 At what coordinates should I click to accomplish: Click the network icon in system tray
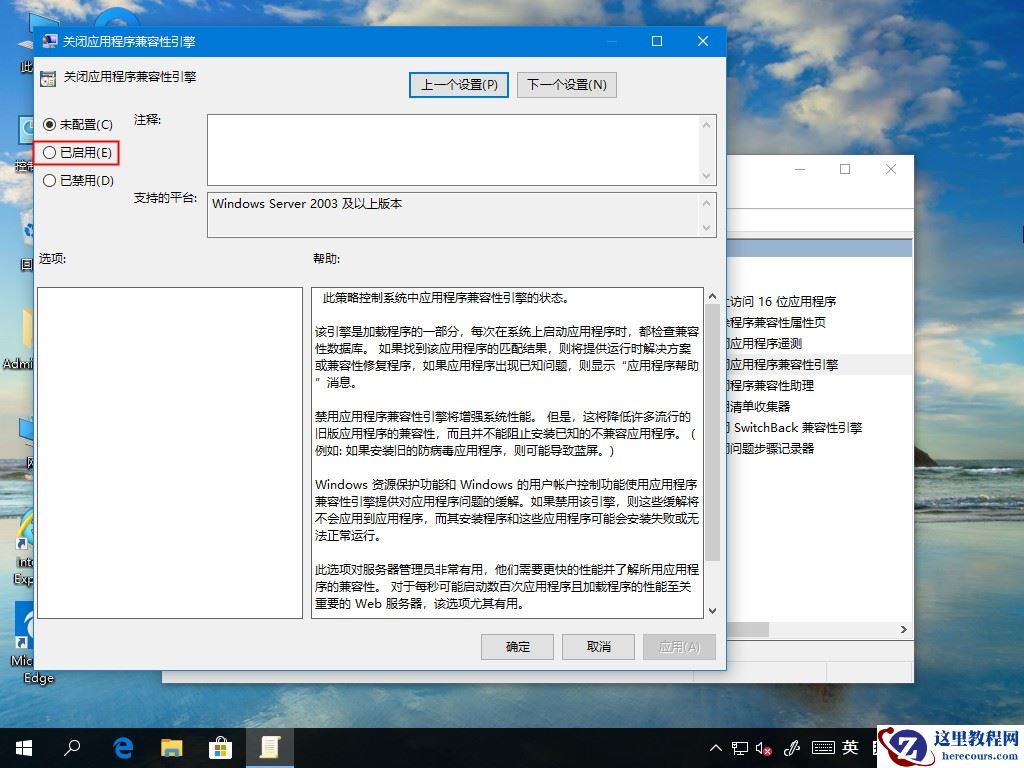pos(740,747)
